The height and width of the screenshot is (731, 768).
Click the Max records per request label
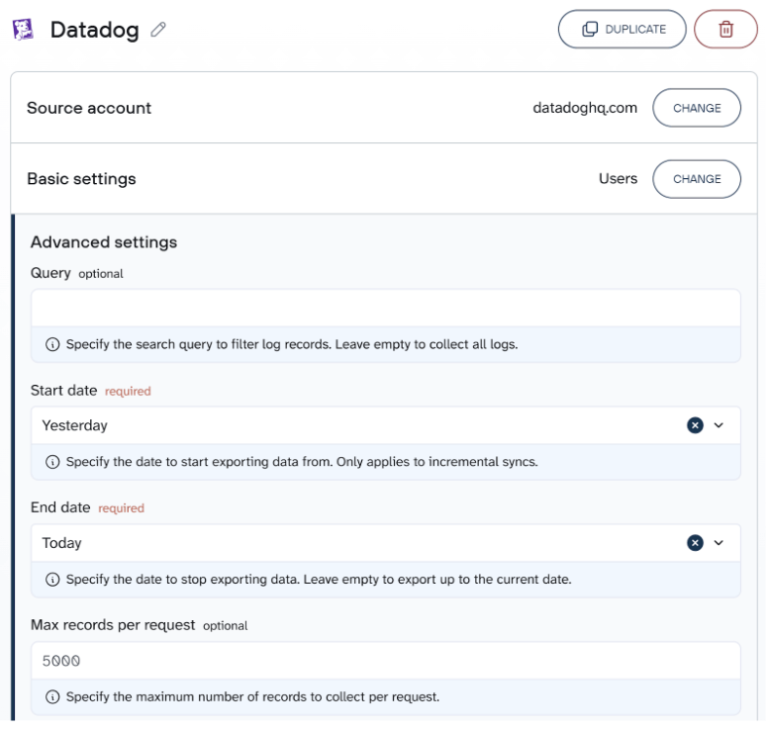click(113, 625)
